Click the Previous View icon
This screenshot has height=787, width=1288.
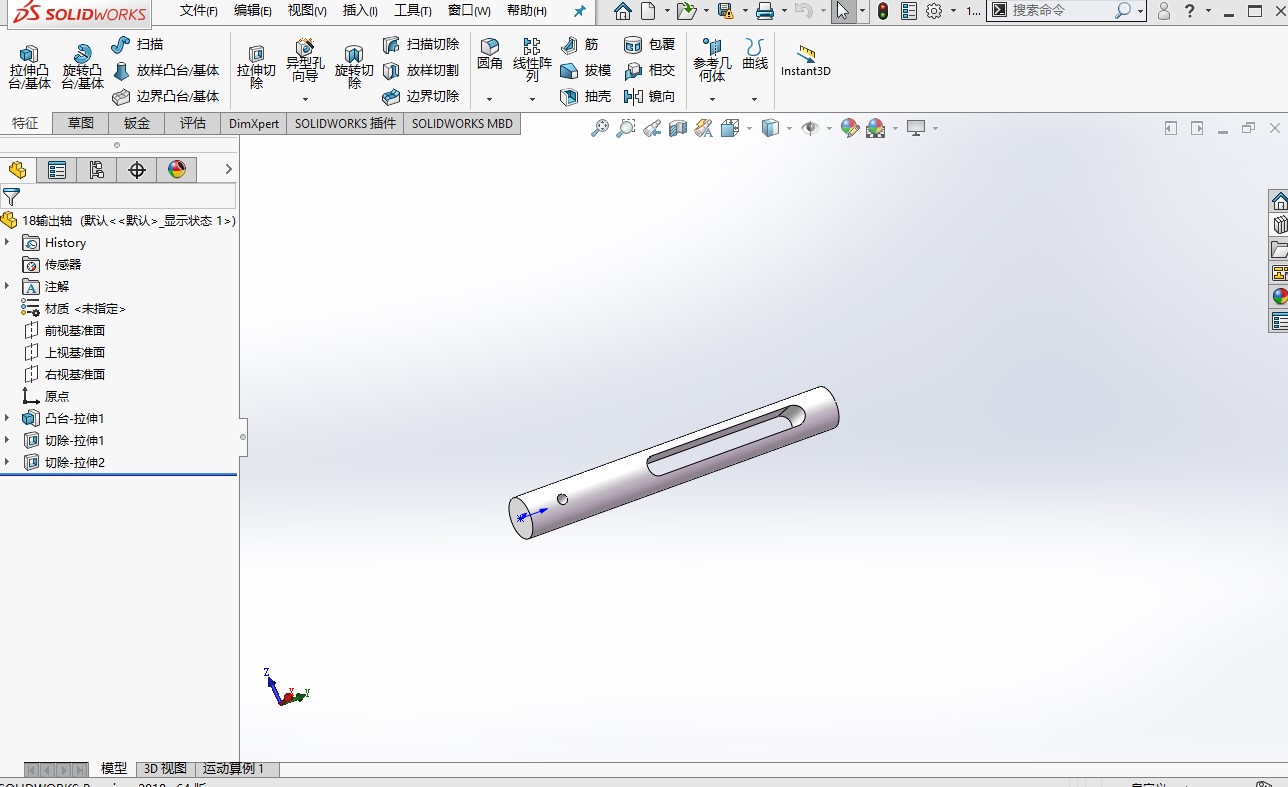click(652, 128)
